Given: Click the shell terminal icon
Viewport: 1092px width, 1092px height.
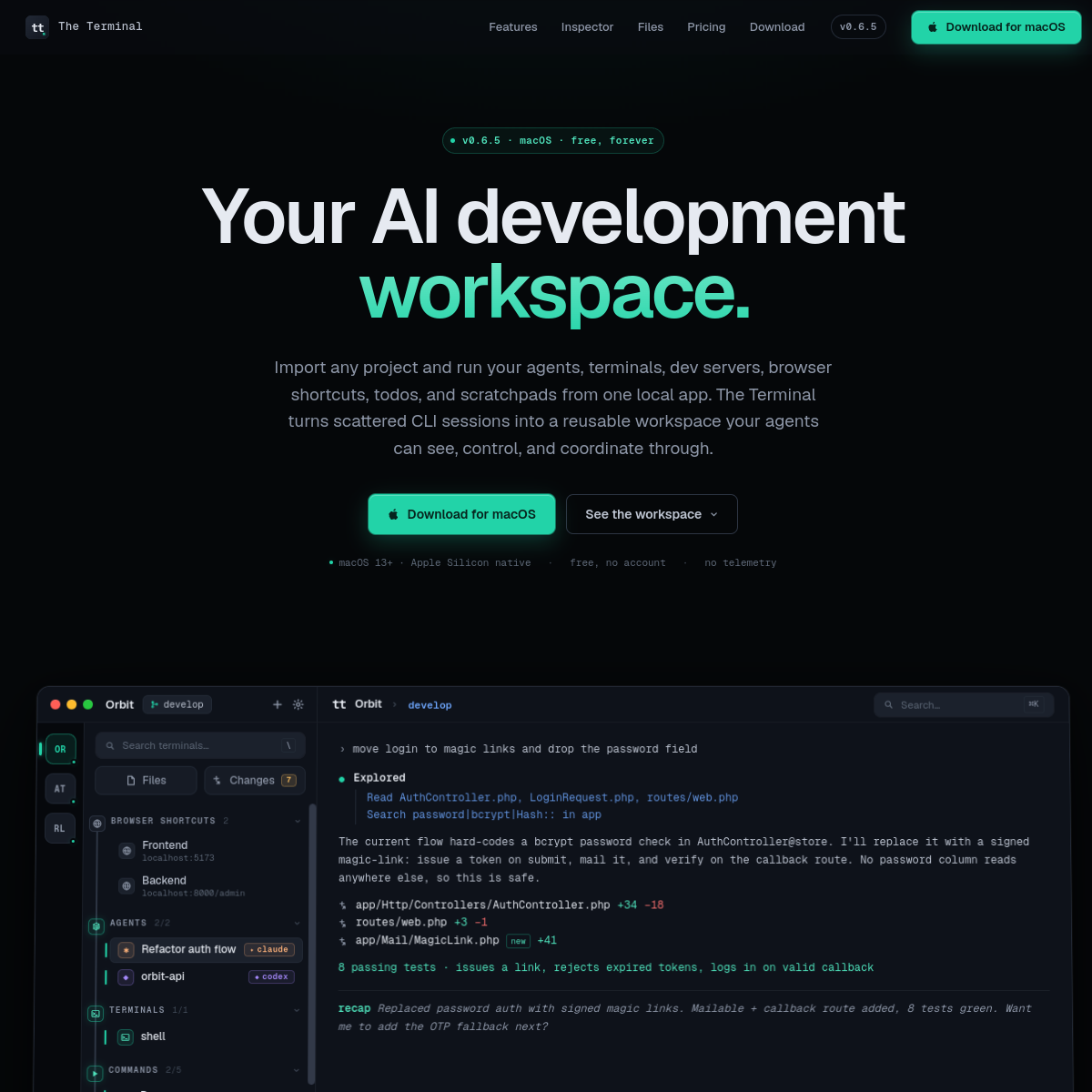Looking at the screenshot, I should click(126, 1036).
